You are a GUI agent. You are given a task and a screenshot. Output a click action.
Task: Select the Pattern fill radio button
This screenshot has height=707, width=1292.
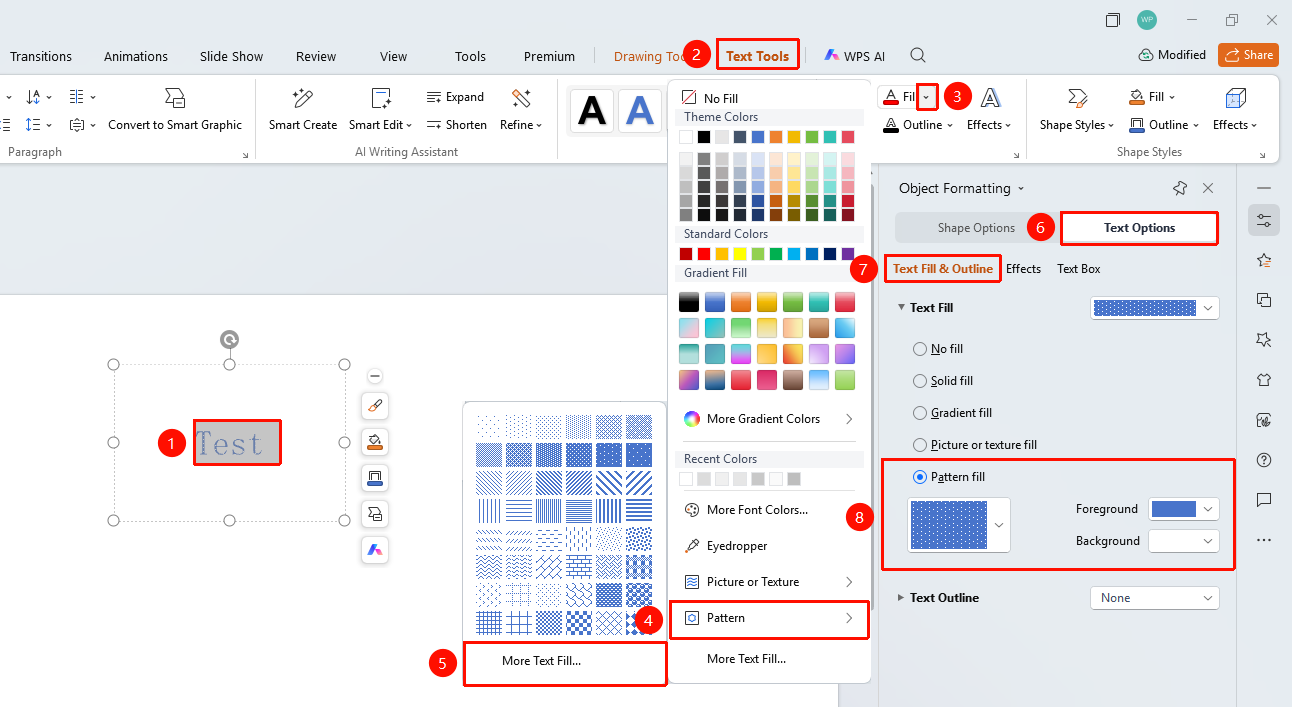tap(920, 477)
